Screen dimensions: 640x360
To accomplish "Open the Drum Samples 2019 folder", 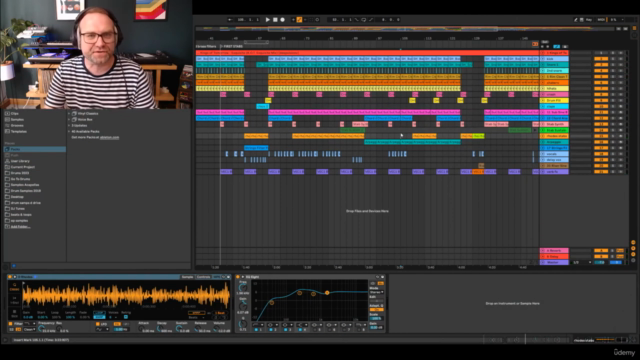I will [25, 191].
